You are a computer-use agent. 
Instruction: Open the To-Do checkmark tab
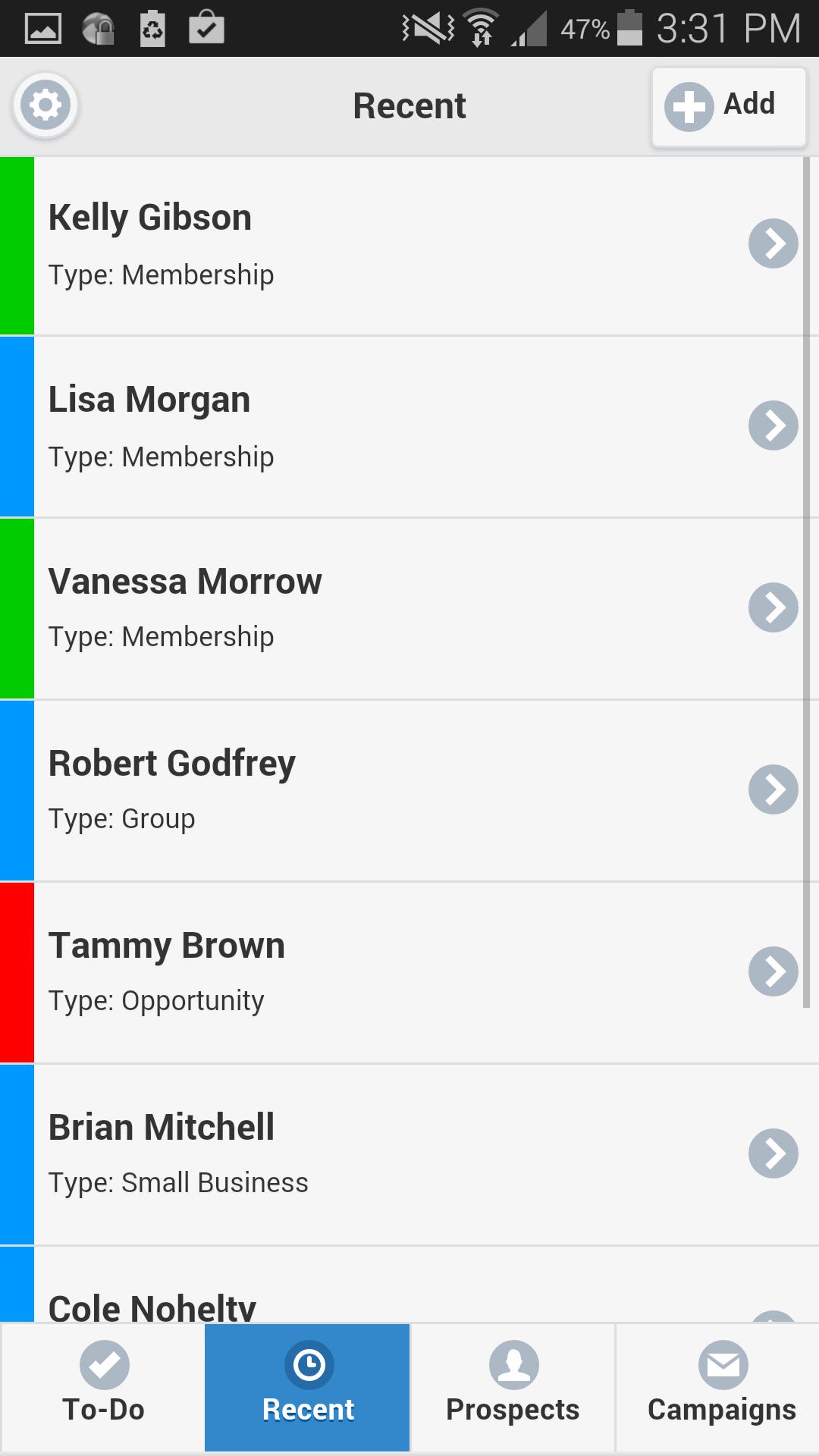[103, 1387]
